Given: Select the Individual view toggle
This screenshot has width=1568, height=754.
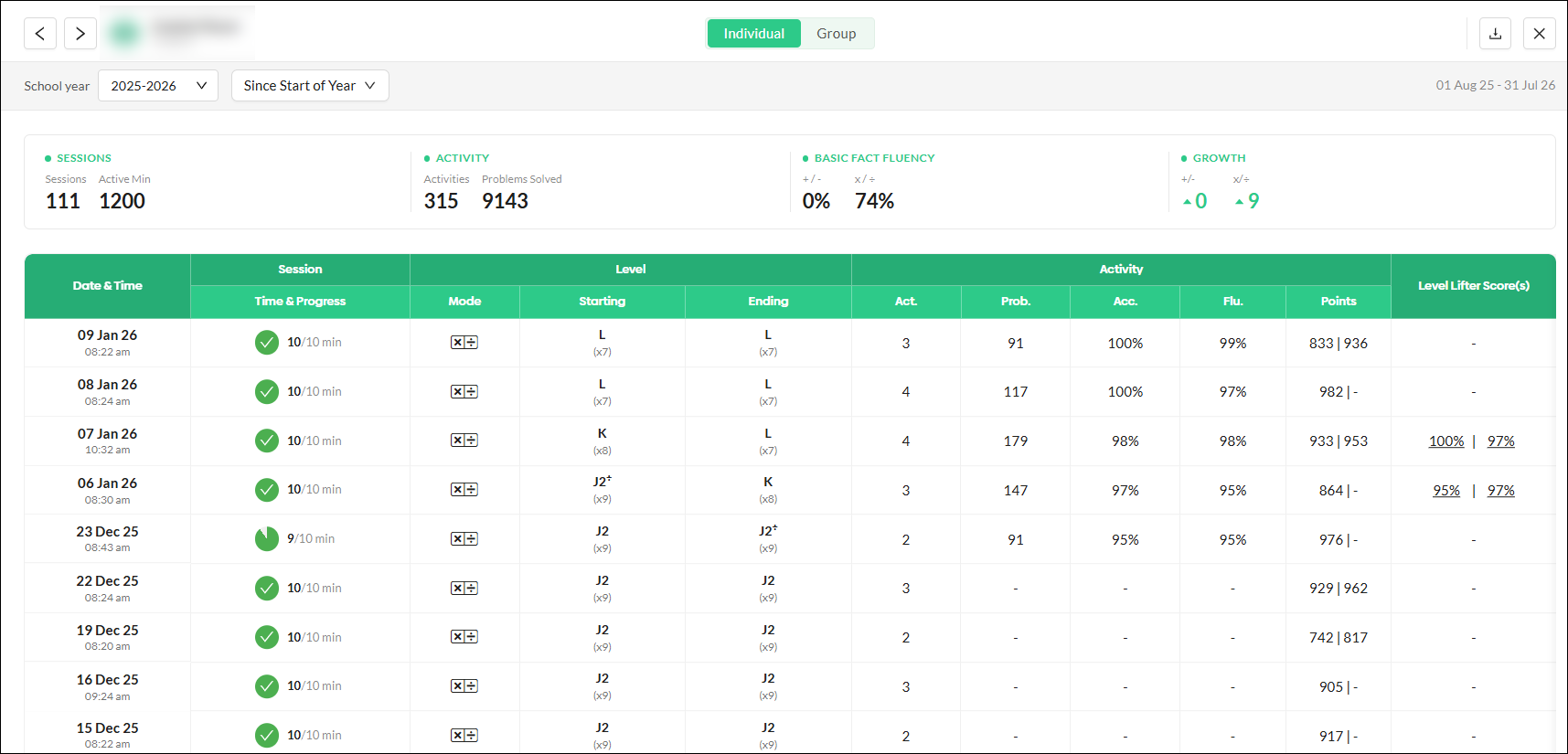Looking at the screenshot, I should [x=754, y=34].
